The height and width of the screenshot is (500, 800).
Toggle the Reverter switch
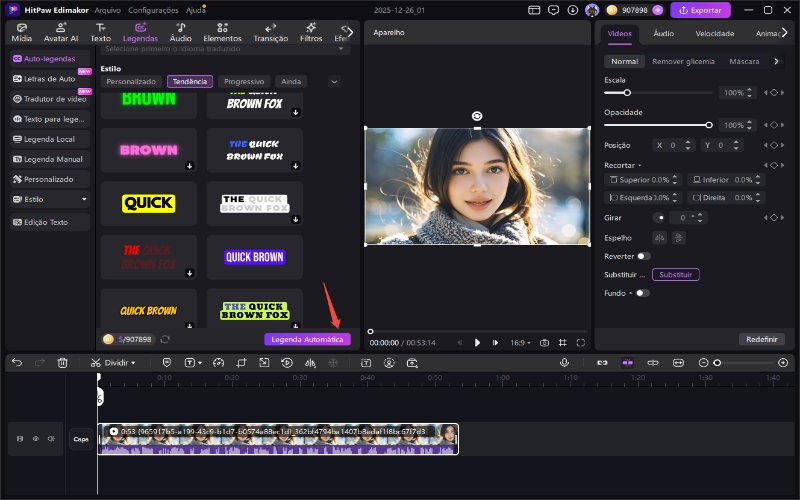[643, 256]
